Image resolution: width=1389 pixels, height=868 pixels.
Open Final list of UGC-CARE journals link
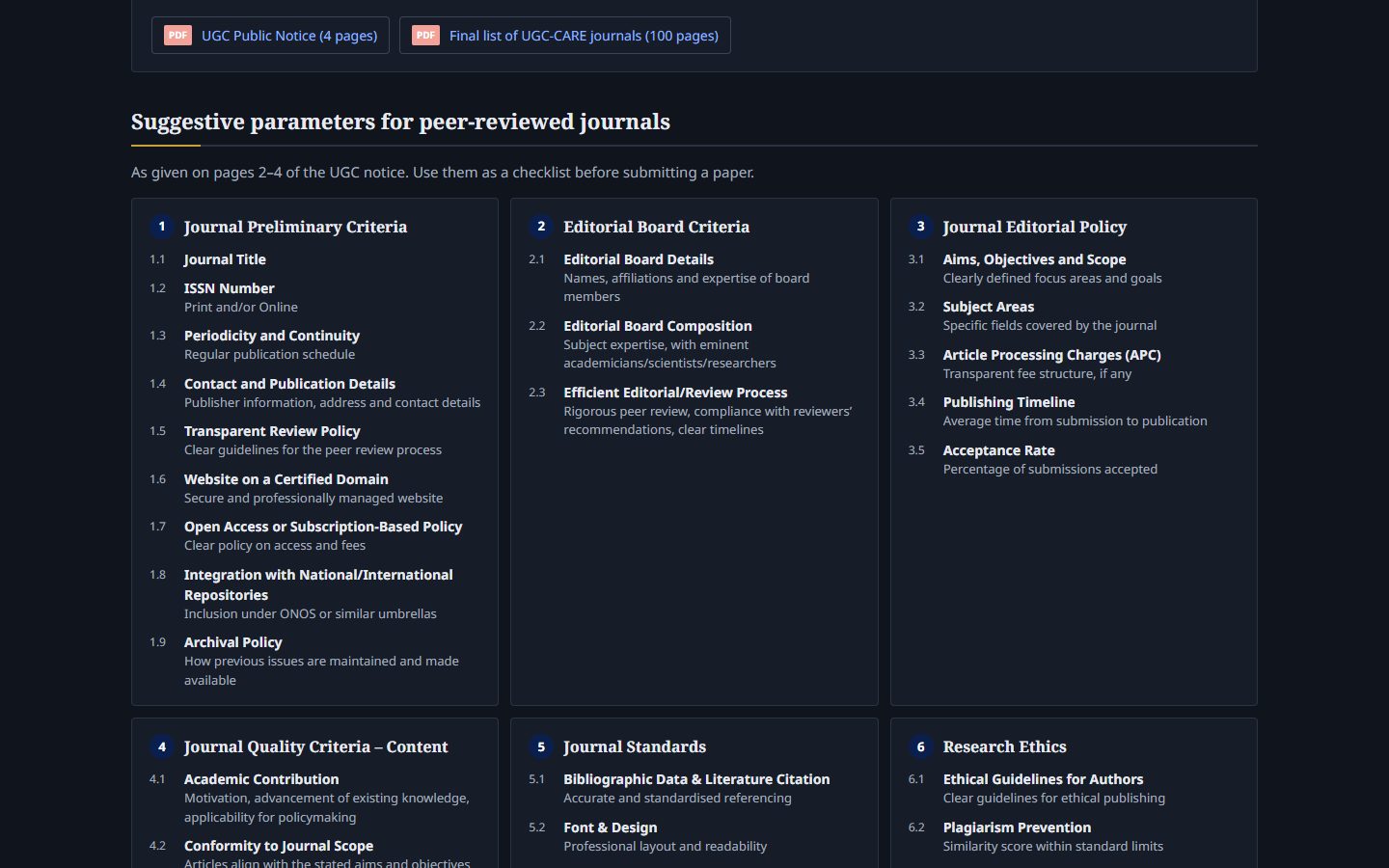(565, 35)
